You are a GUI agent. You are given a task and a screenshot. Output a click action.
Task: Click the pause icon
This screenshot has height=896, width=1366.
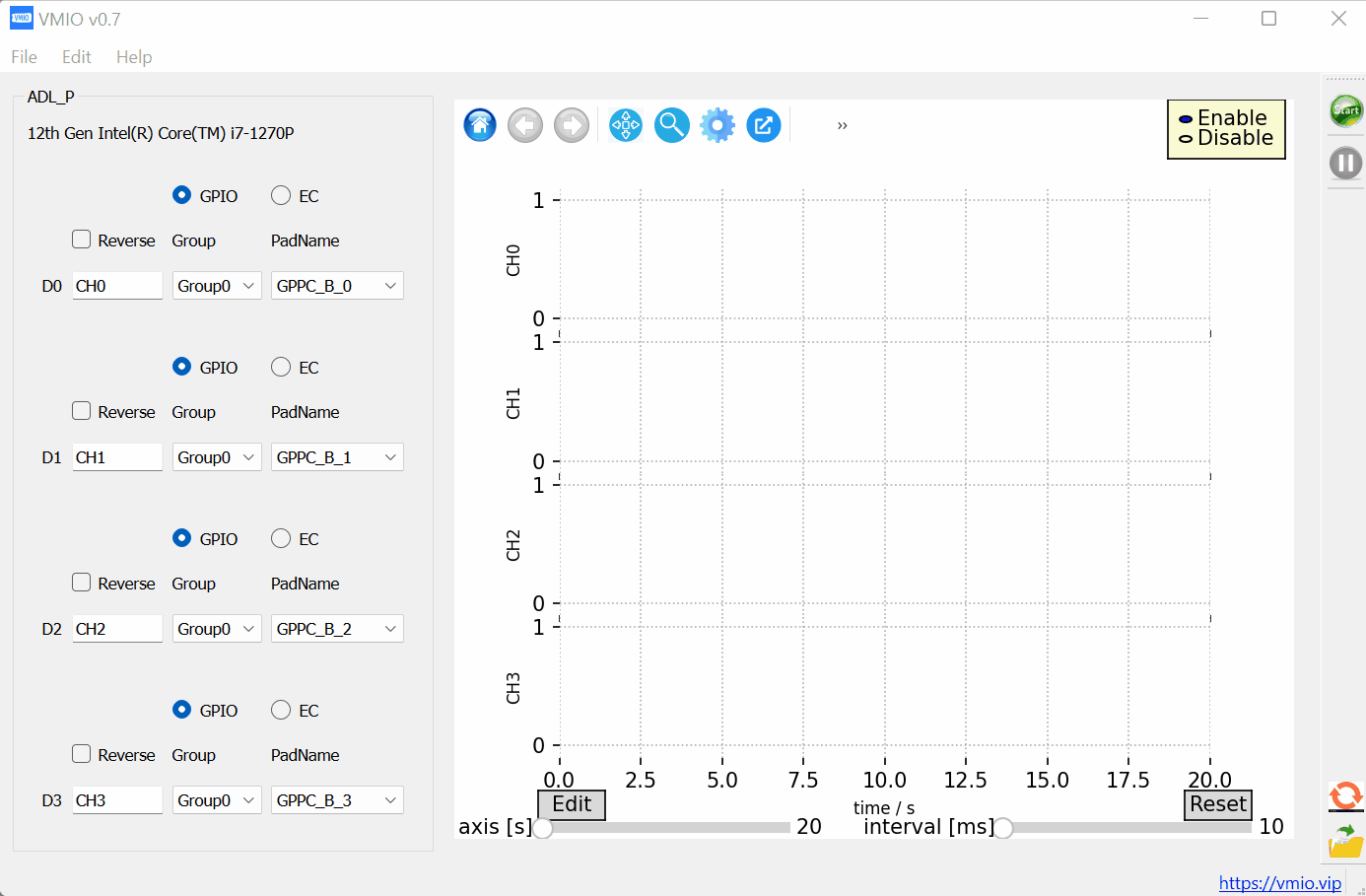pyautogui.click(x=1346, y=163)
